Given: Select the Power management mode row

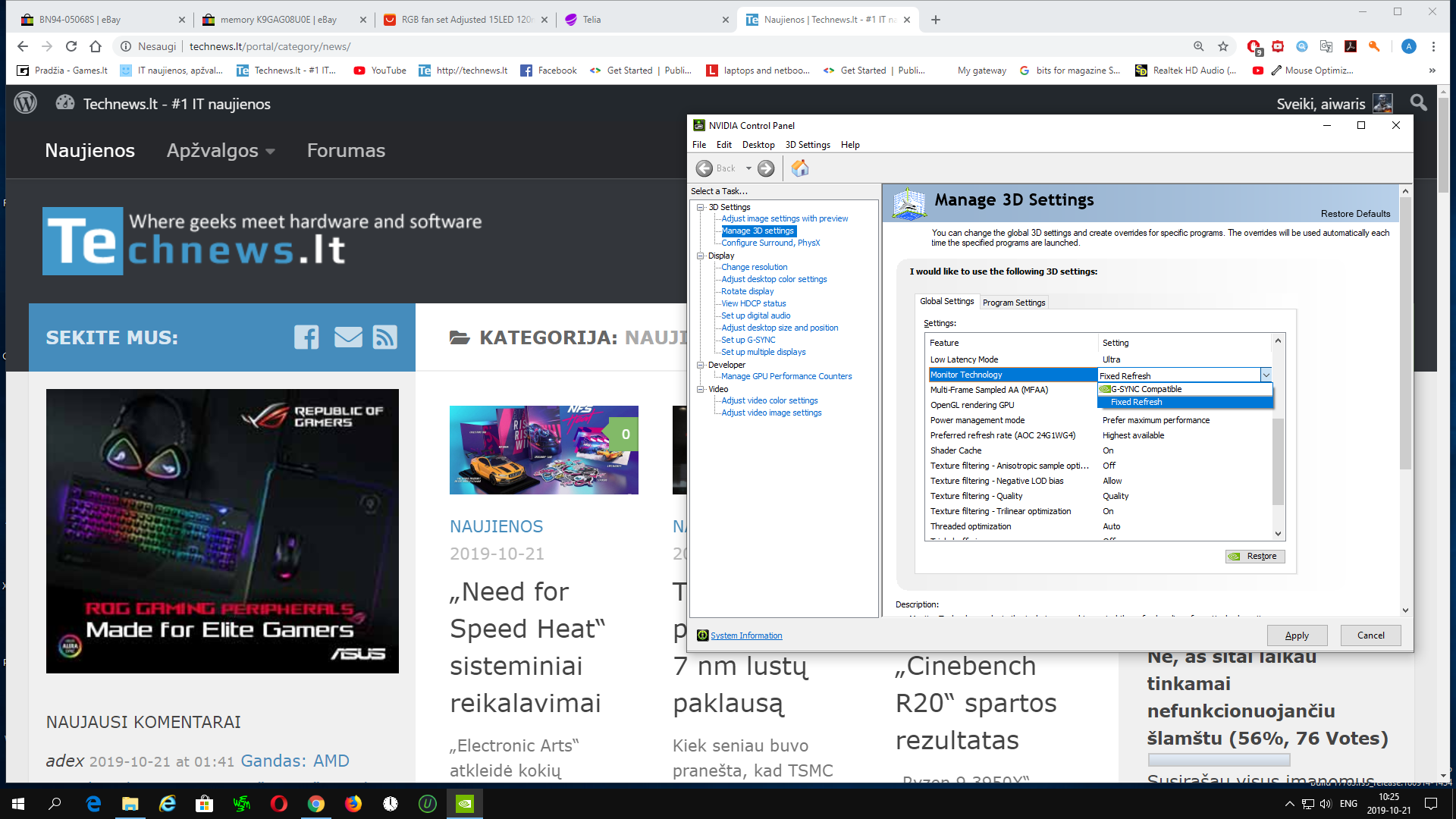Looking at the screenshot, I should pos(1100,420).
